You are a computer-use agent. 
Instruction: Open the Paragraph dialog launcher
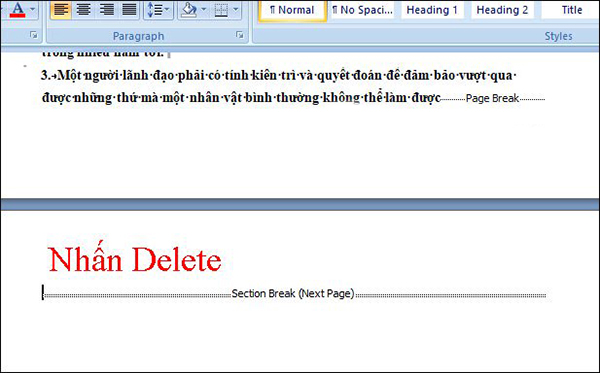tap(240, 35)
